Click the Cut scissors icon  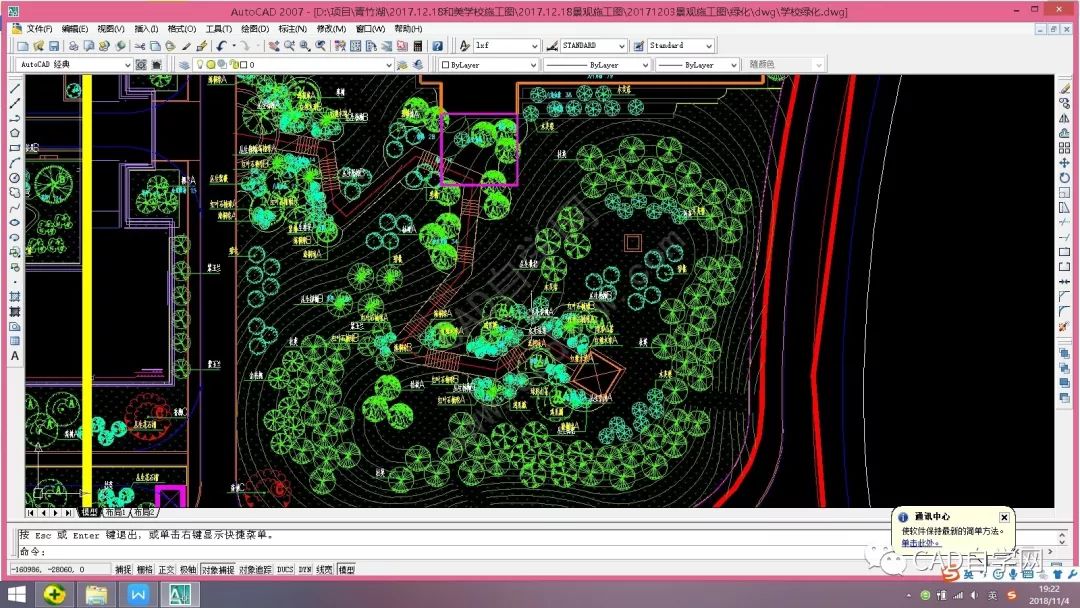(x=140, y=46)
